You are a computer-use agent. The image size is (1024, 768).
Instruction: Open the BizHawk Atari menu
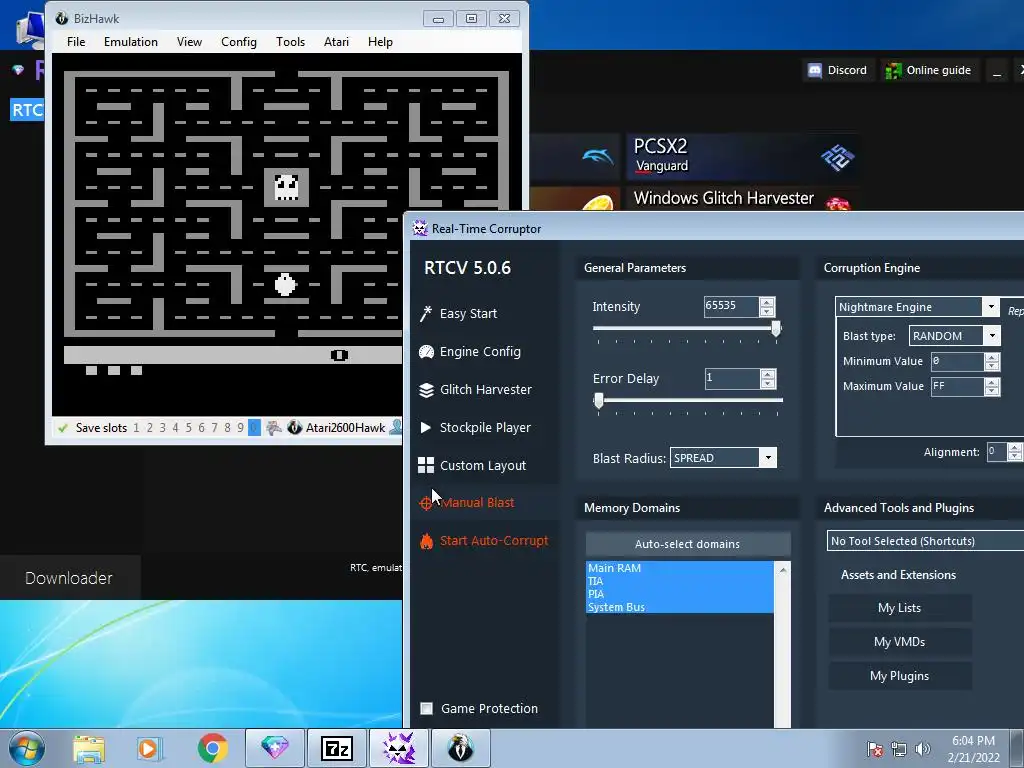tap(336, 42)
